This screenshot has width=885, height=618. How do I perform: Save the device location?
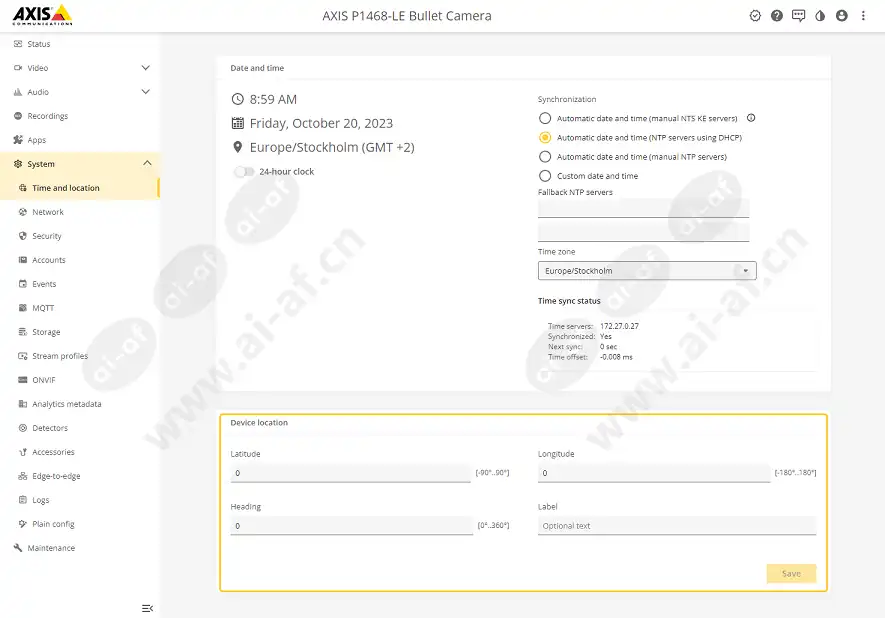point(791,573)
